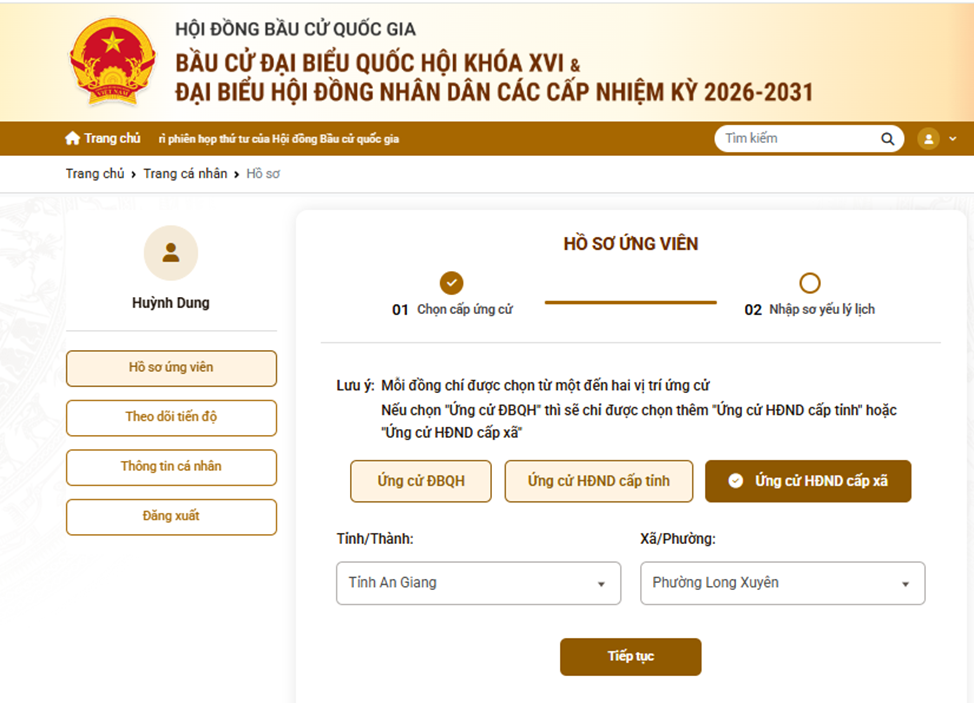974x703 pixels.
Task: Click the user account icon in navbar
Action: (929, 139)
